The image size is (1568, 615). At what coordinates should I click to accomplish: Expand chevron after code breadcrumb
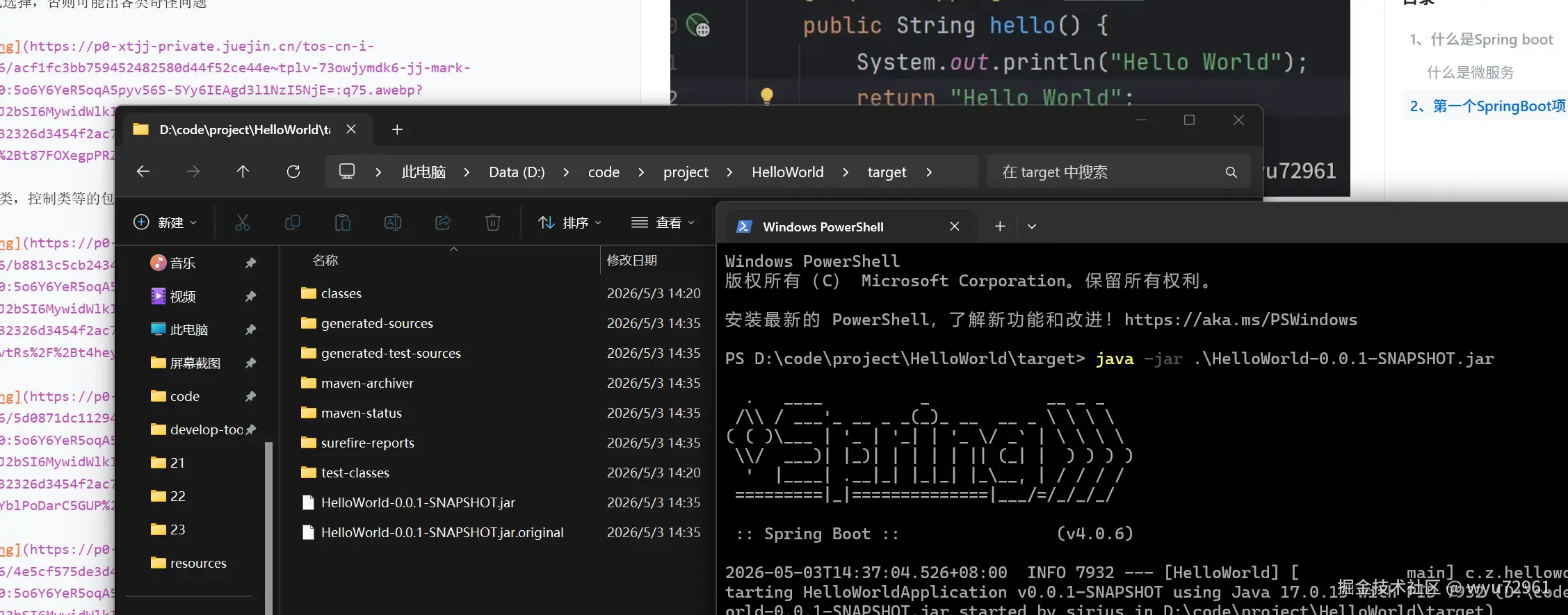(641, 172)
